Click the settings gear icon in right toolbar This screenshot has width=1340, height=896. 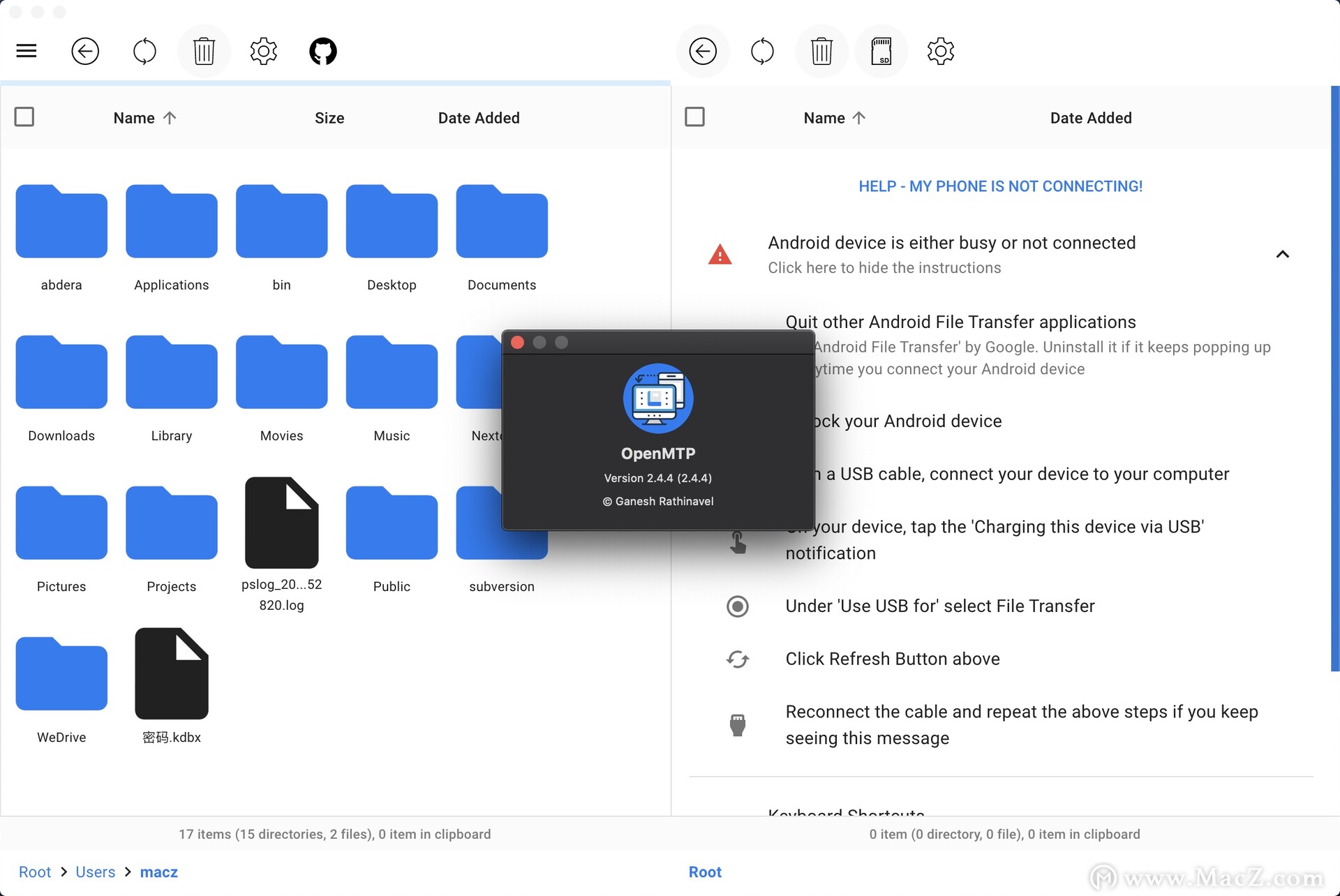click(940, 51)
